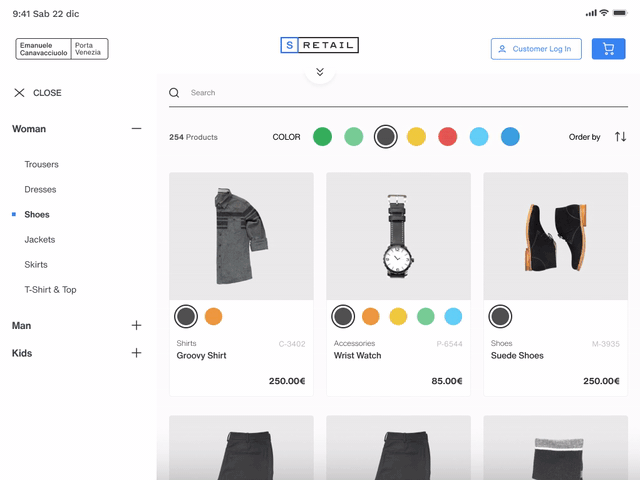Select orange color for Groovy Shirt

[x=213, y=317]
